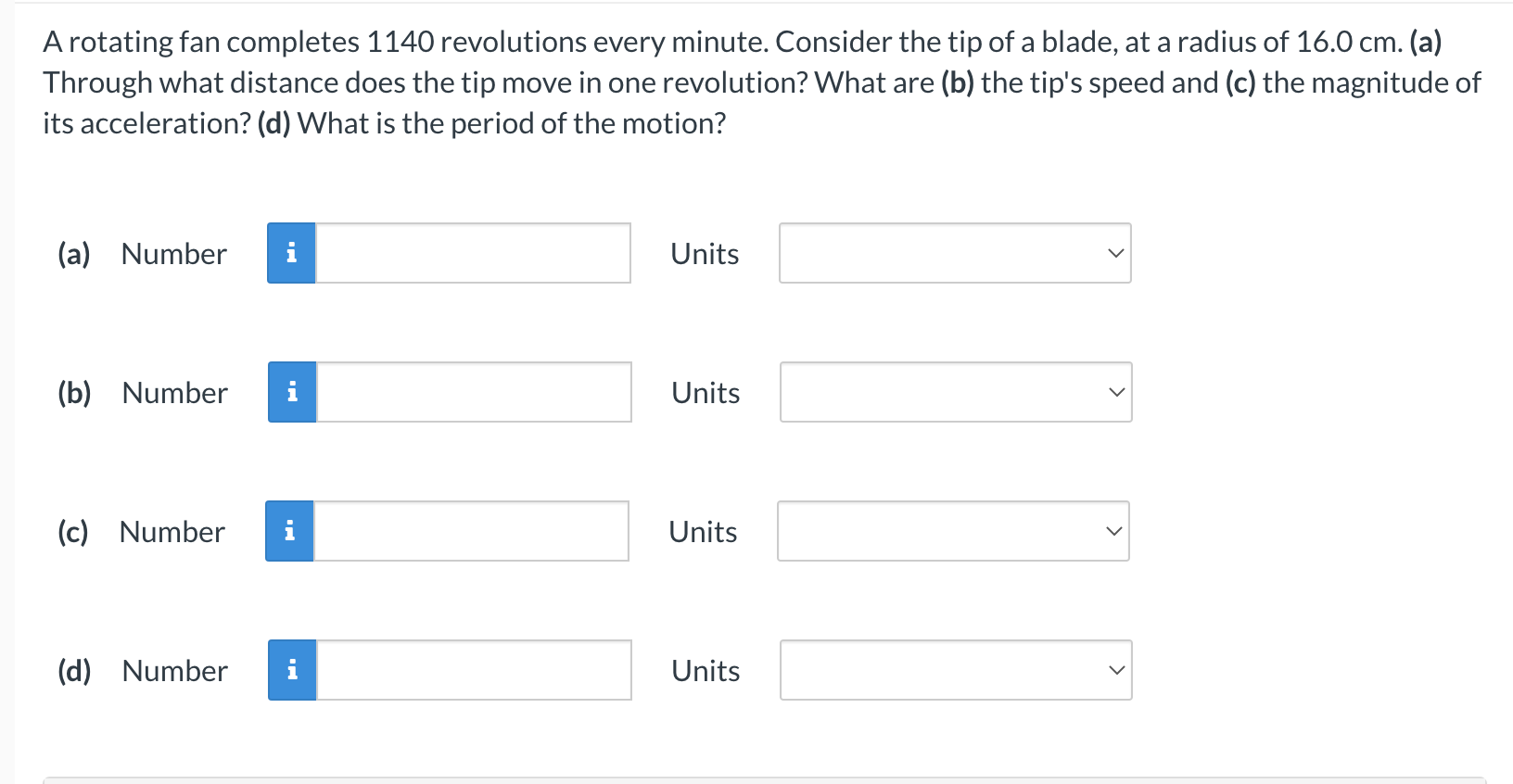Activate the part (d) Number answer field

(474, 670)
